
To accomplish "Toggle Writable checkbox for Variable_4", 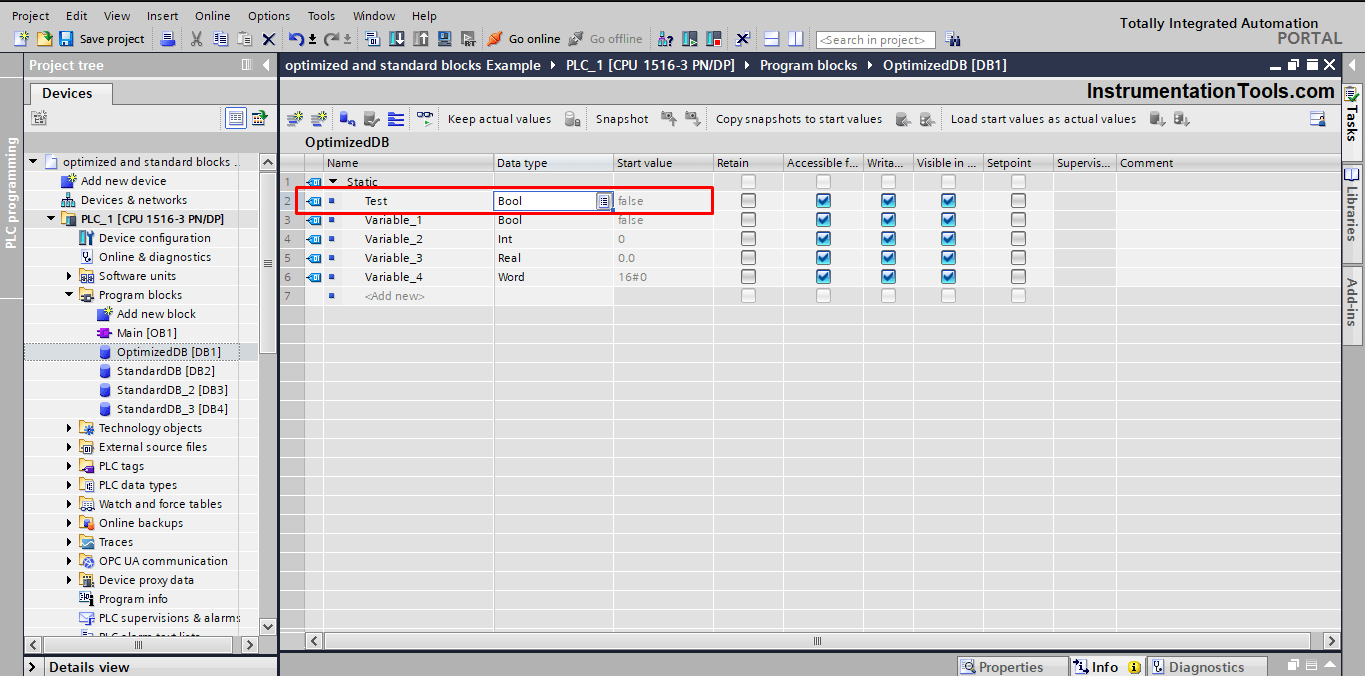I will pos(888,277).
